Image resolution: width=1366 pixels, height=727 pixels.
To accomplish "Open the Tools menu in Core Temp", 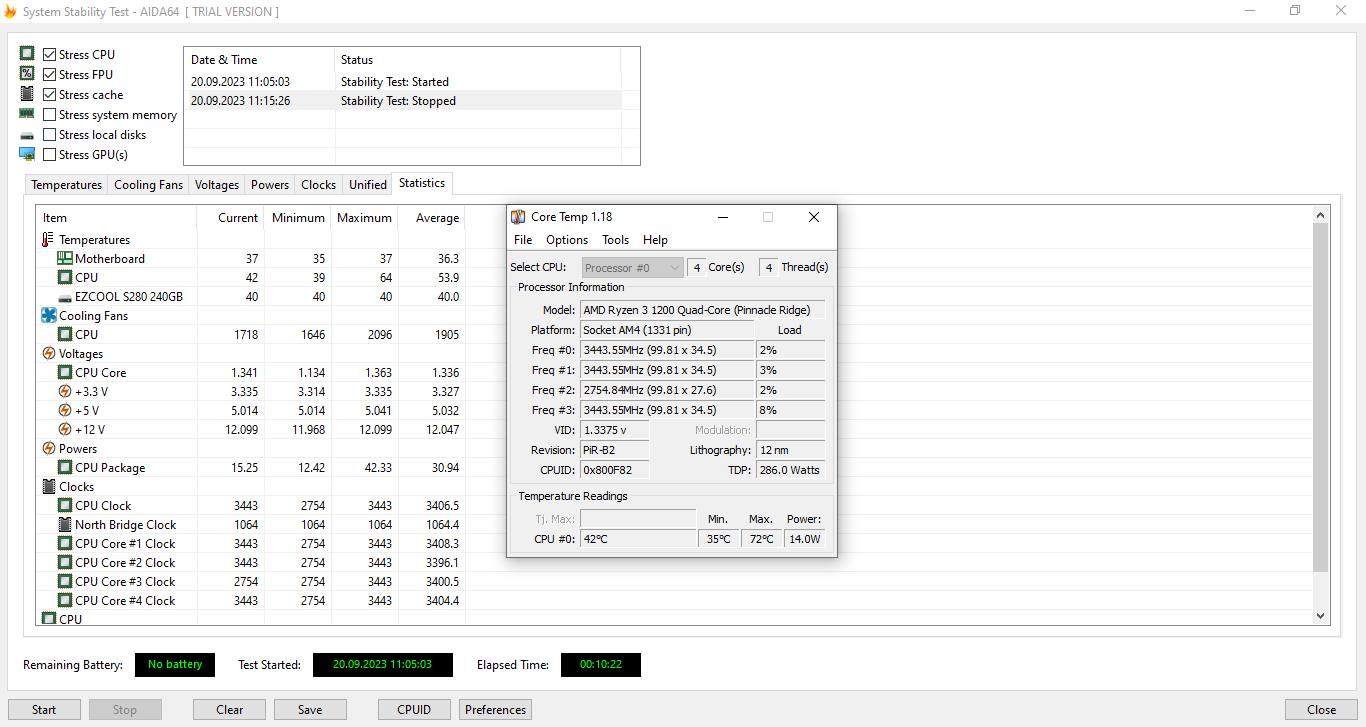I will pos(616,240).
